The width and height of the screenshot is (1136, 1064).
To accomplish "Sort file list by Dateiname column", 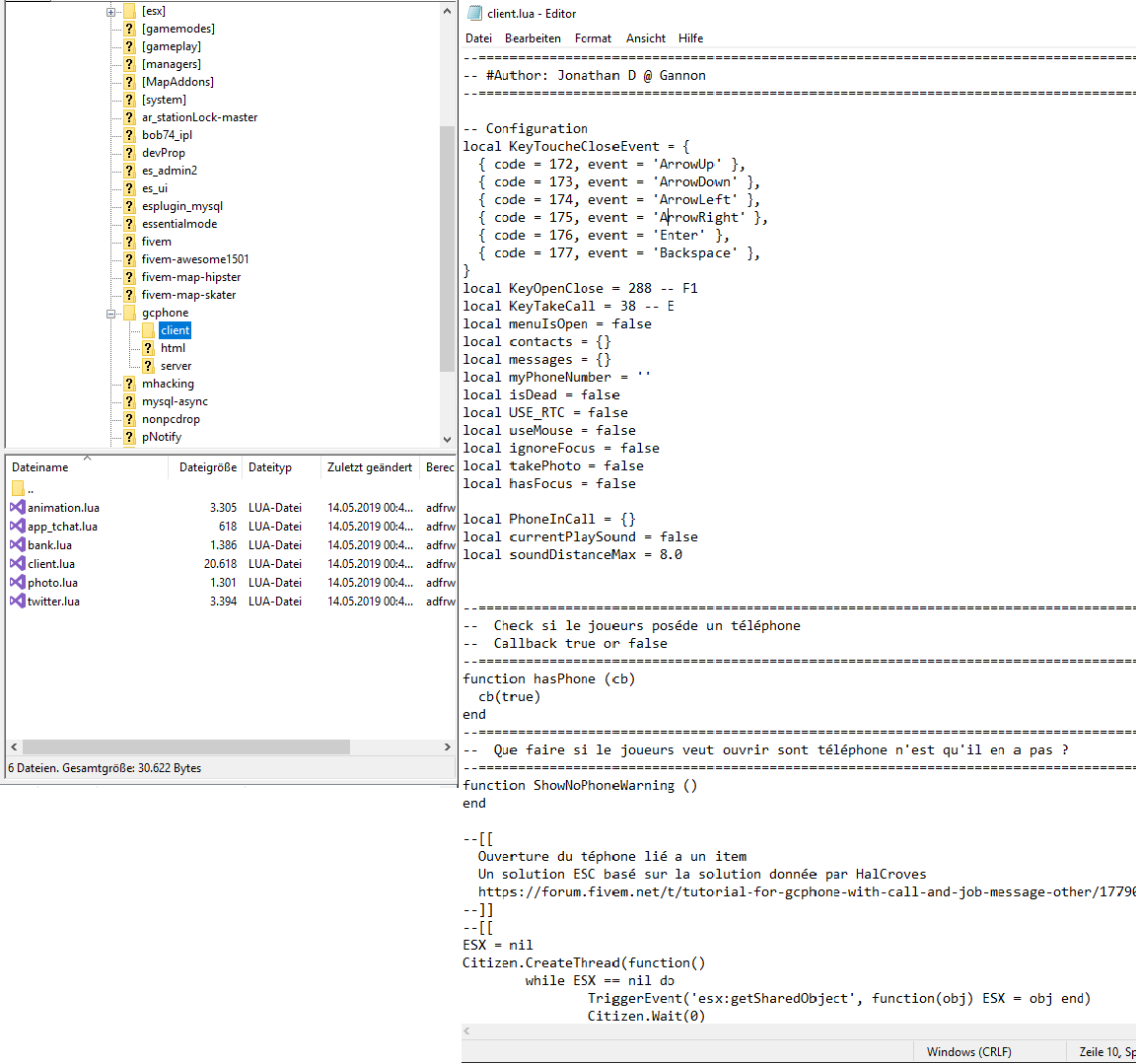I will tap(40, 467).
